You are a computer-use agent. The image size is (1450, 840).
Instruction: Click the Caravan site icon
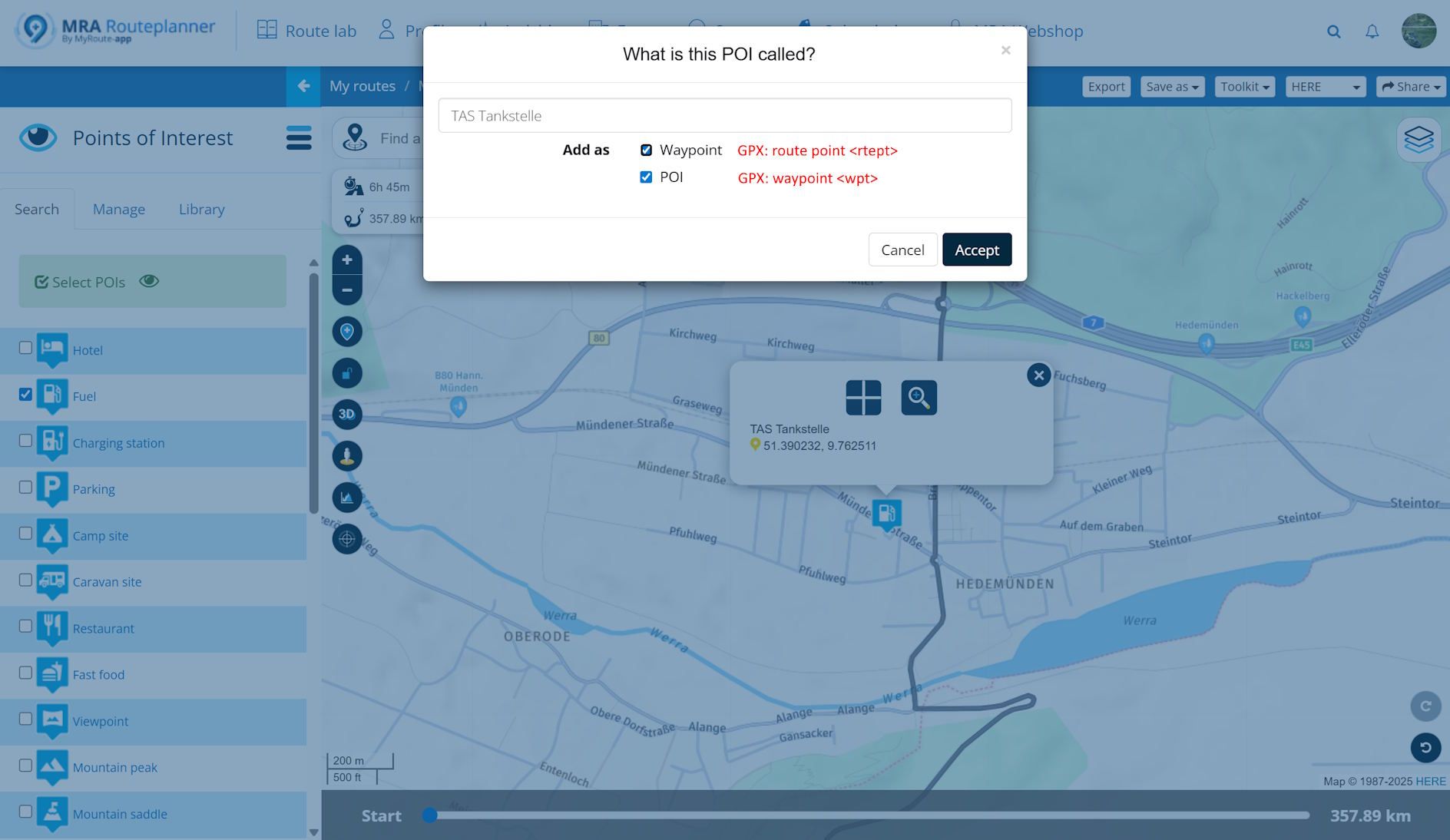52,582
